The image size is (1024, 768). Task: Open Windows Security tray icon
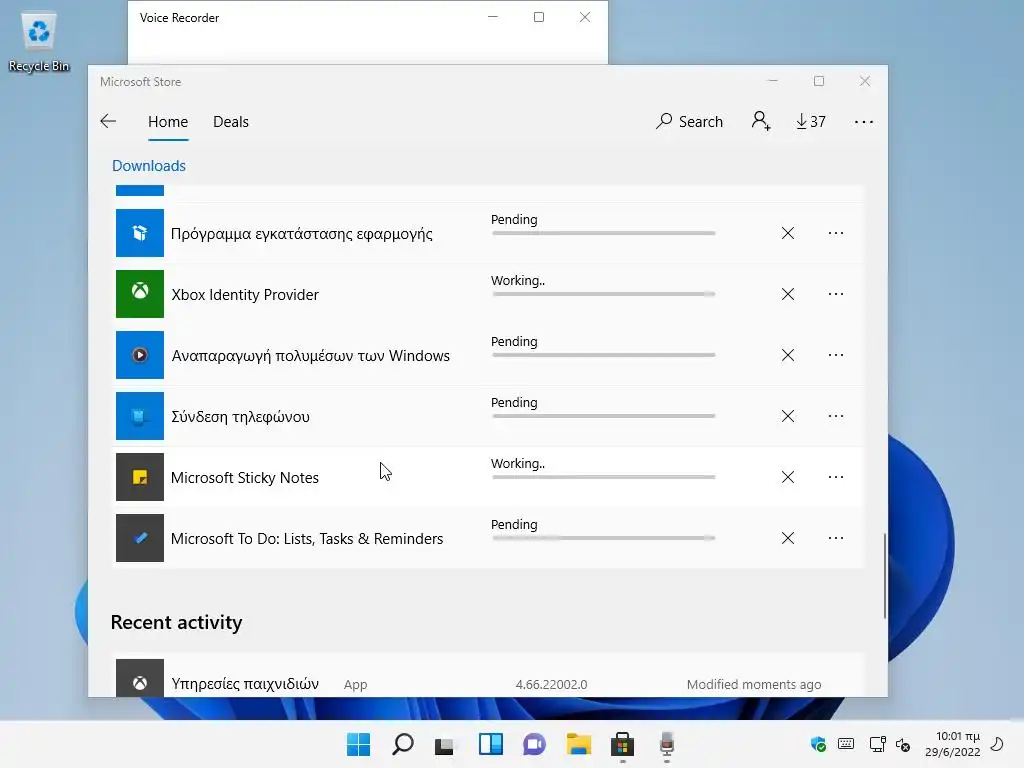[x=818, y=744]
